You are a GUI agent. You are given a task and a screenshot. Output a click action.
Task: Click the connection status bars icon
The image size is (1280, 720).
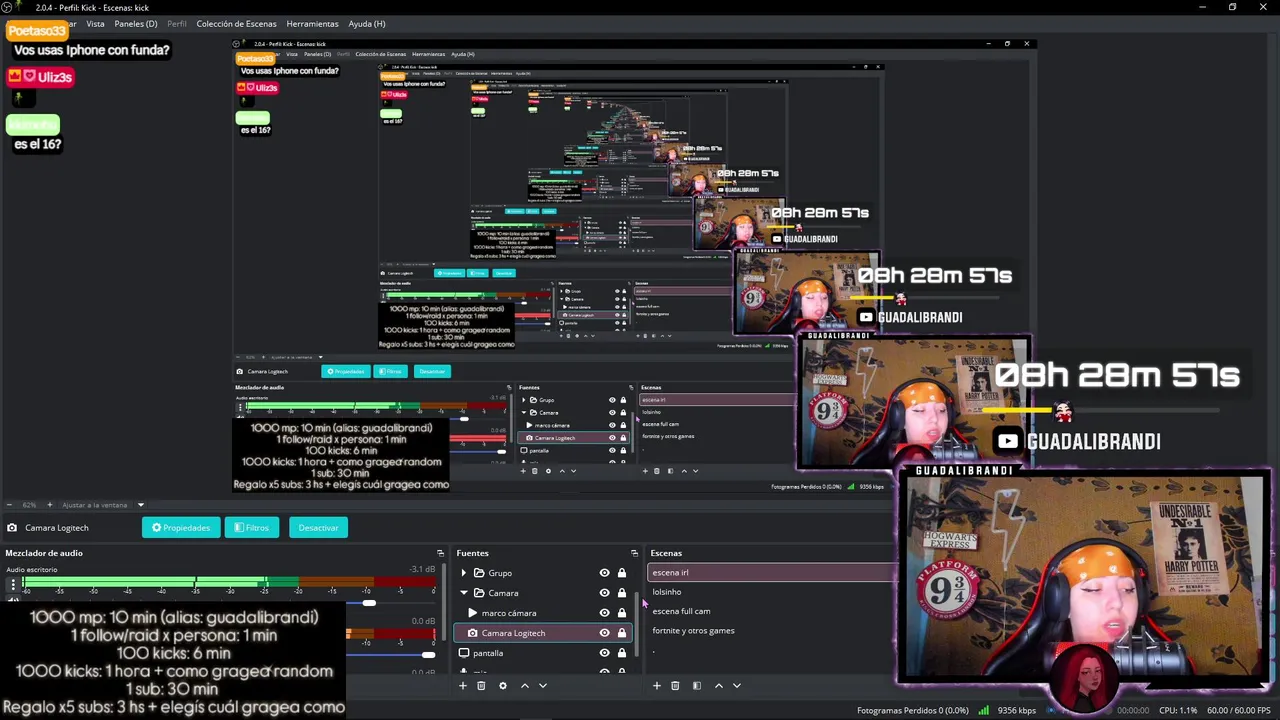[x=984, y=710]
